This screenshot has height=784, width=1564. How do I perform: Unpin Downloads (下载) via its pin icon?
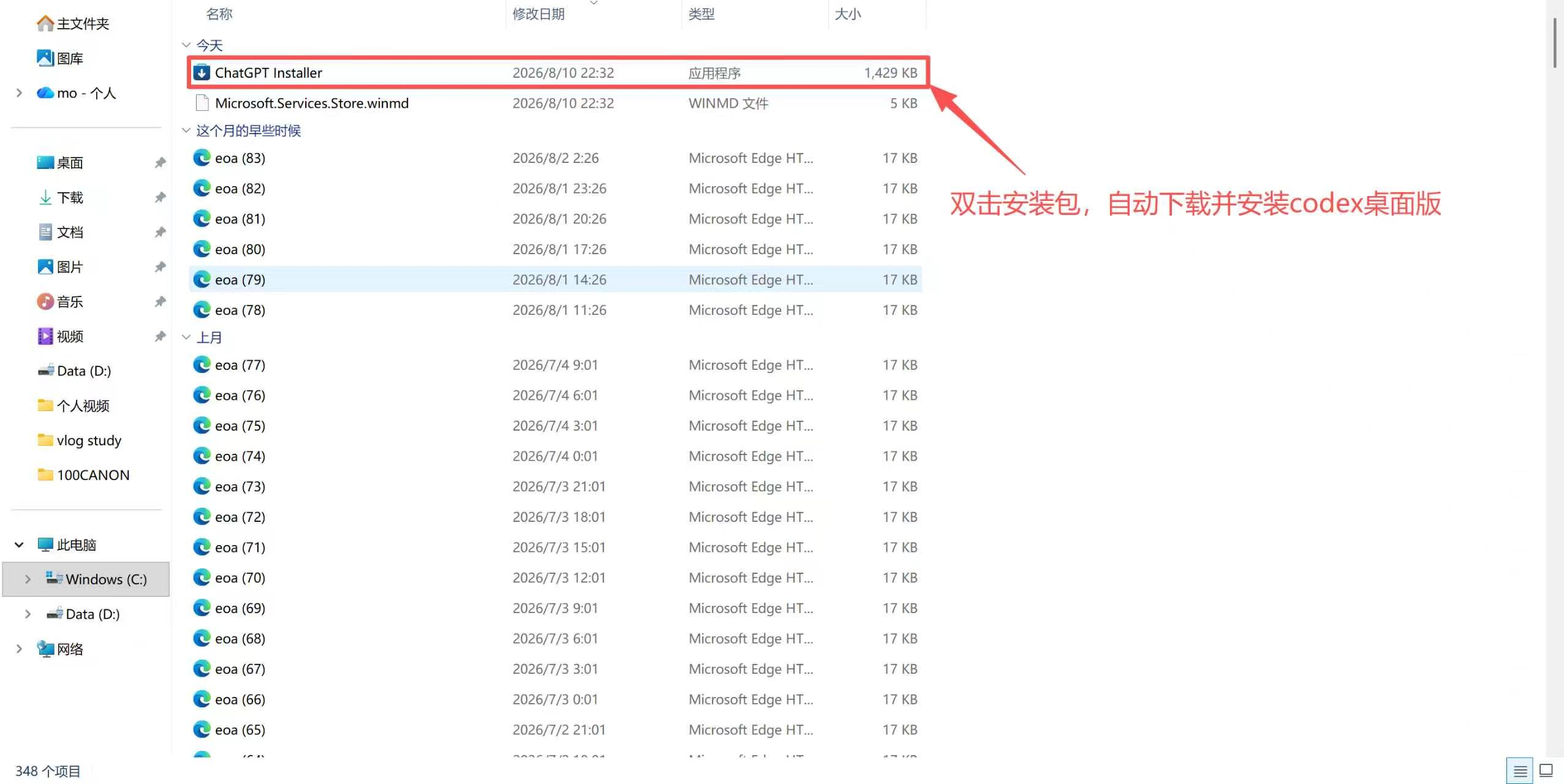coord(160,197)
